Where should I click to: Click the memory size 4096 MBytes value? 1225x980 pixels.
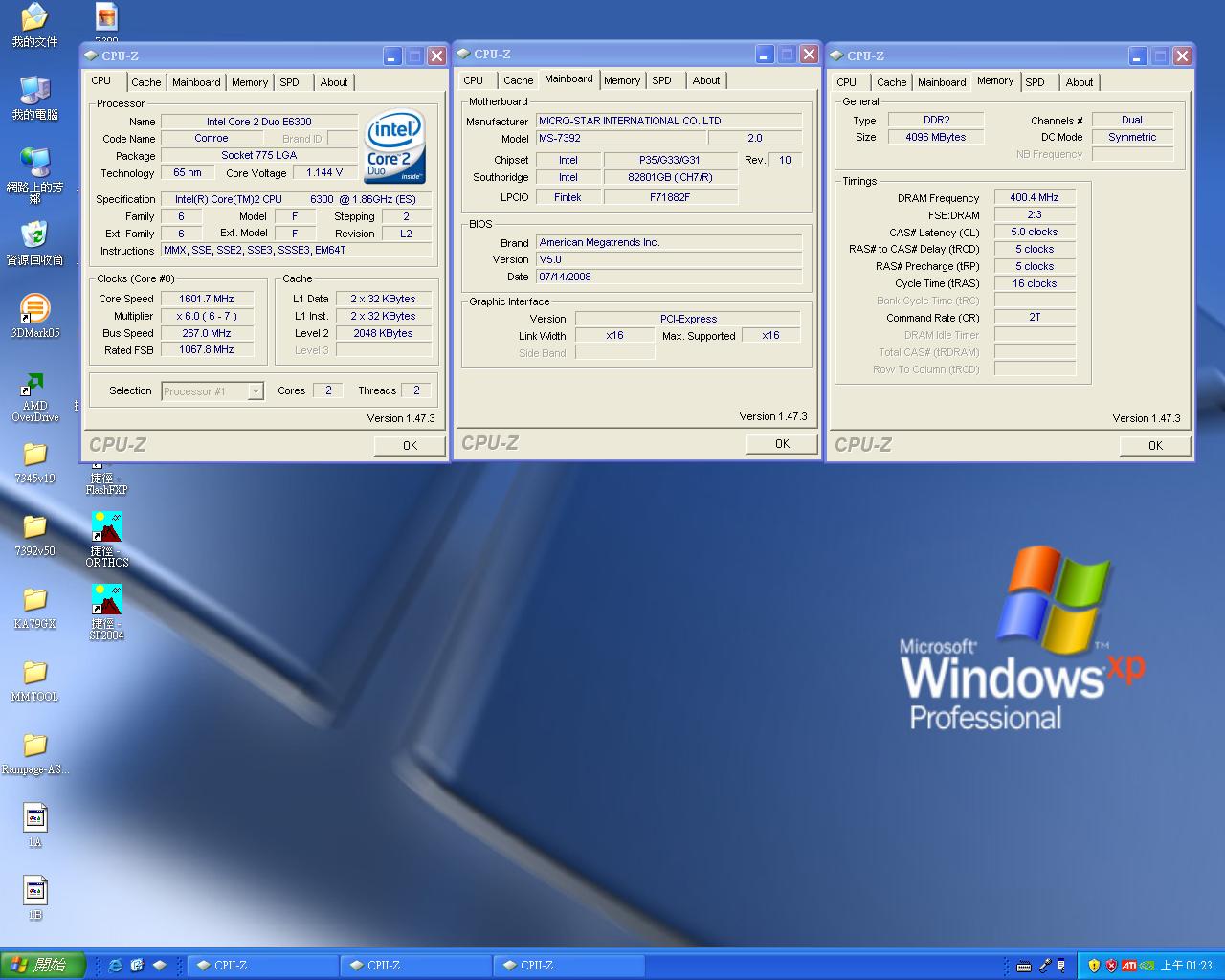936,137
